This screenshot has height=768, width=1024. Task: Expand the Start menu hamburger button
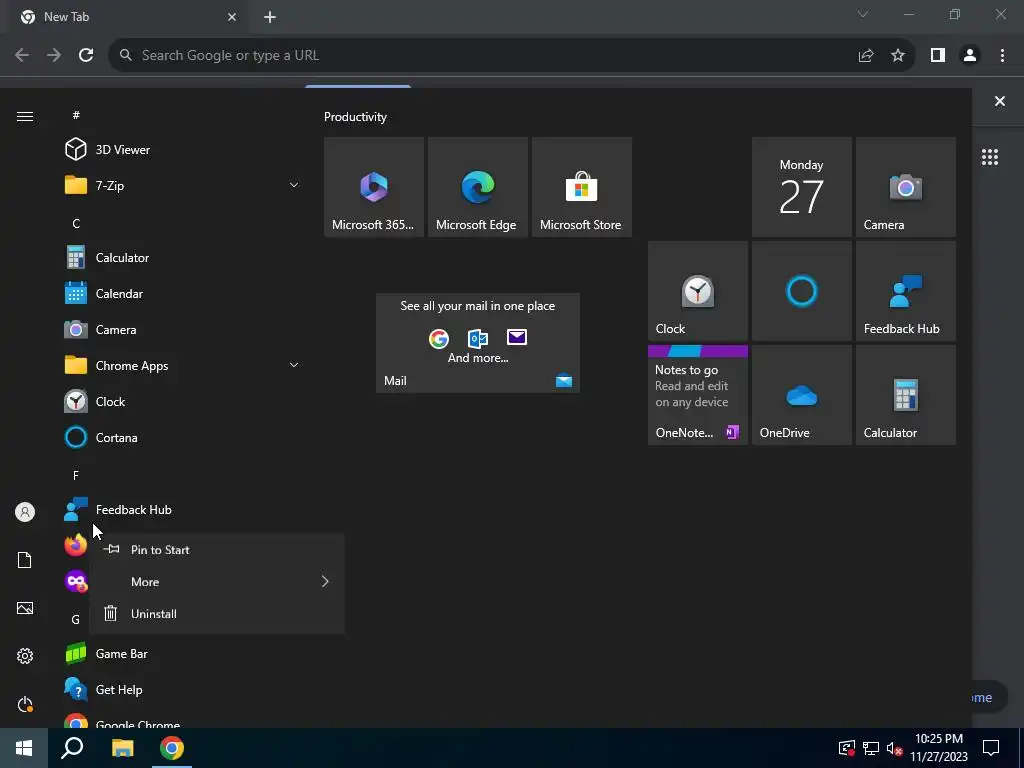coord(25,116)
